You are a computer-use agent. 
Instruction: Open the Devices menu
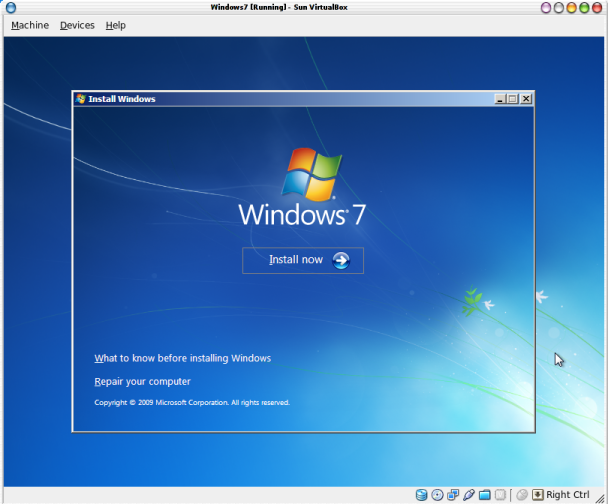(x=77, y=25)
